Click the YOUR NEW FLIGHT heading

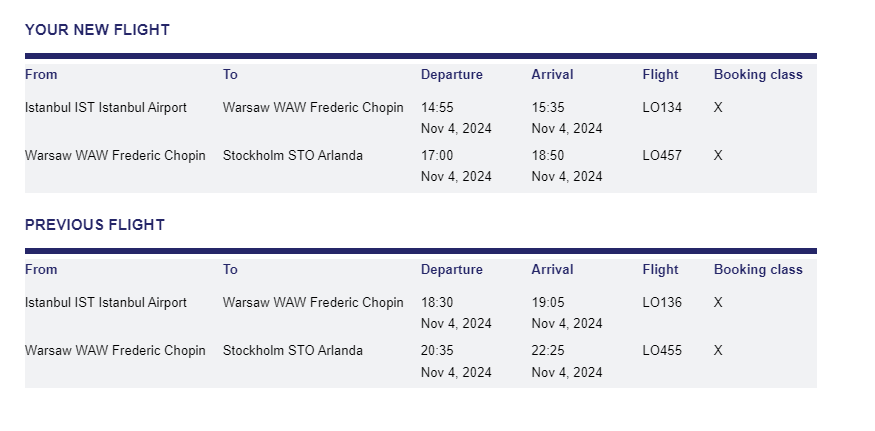coord(97,30)
